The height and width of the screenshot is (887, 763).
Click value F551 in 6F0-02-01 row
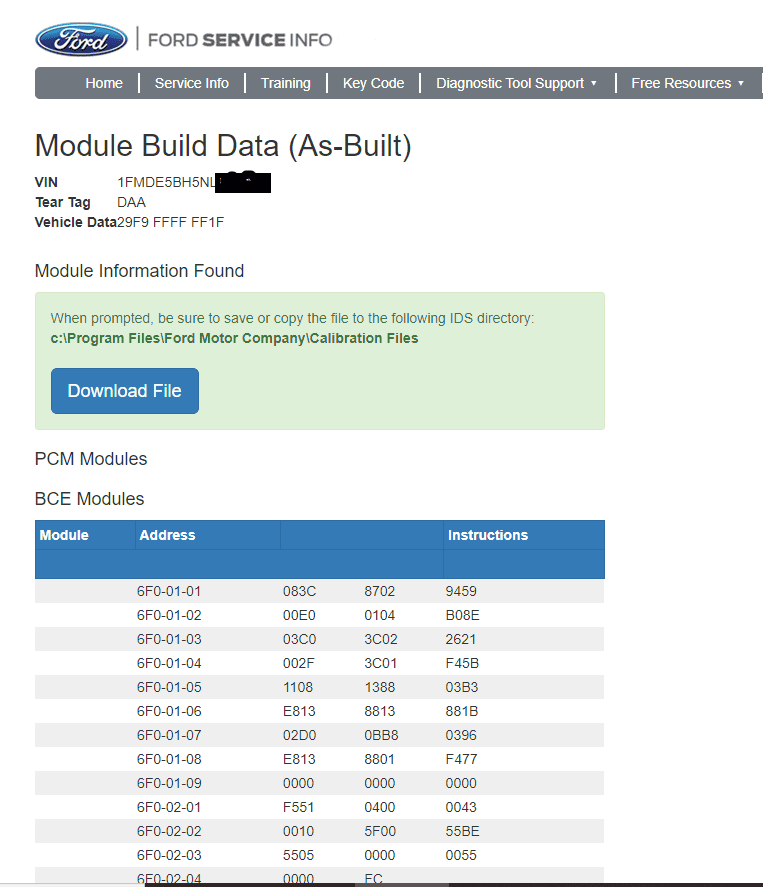(298, 807)
